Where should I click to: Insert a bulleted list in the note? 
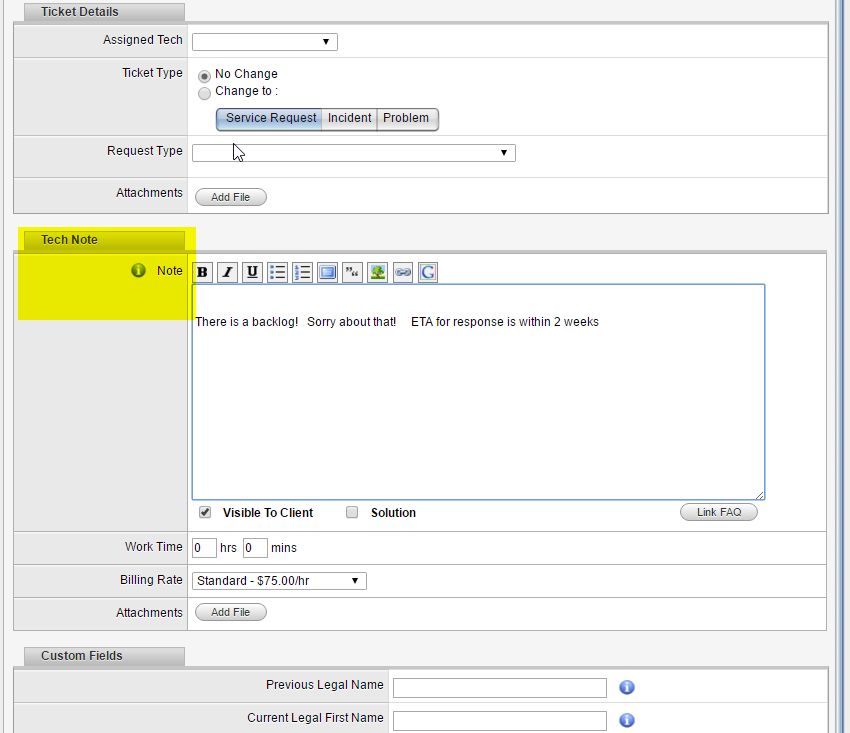click(x=277, y=272)
